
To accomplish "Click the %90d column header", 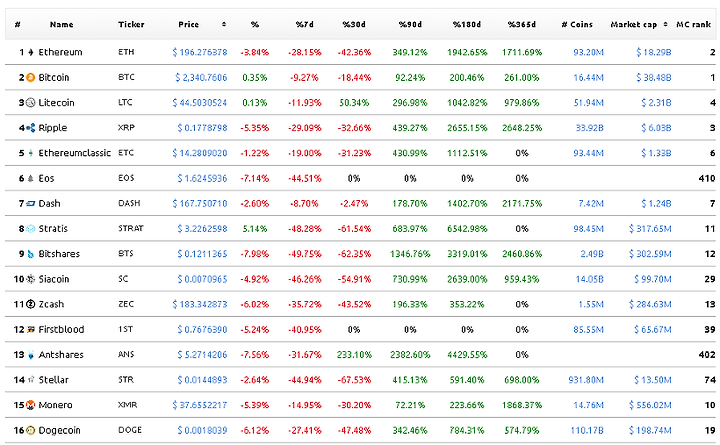I will [410, 24].
